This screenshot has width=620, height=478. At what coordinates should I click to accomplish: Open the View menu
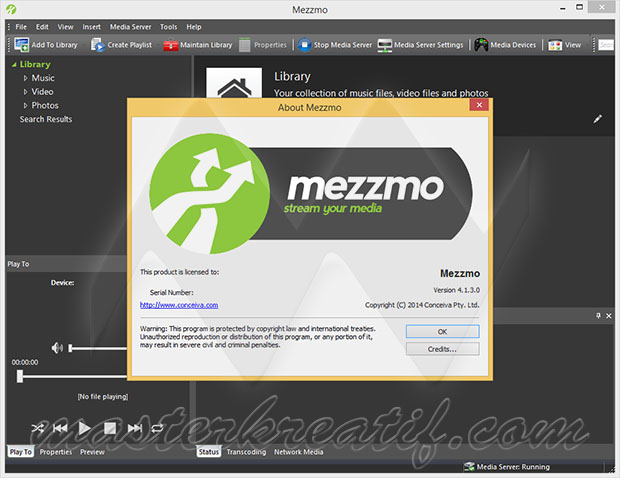(x=65, y=27)
